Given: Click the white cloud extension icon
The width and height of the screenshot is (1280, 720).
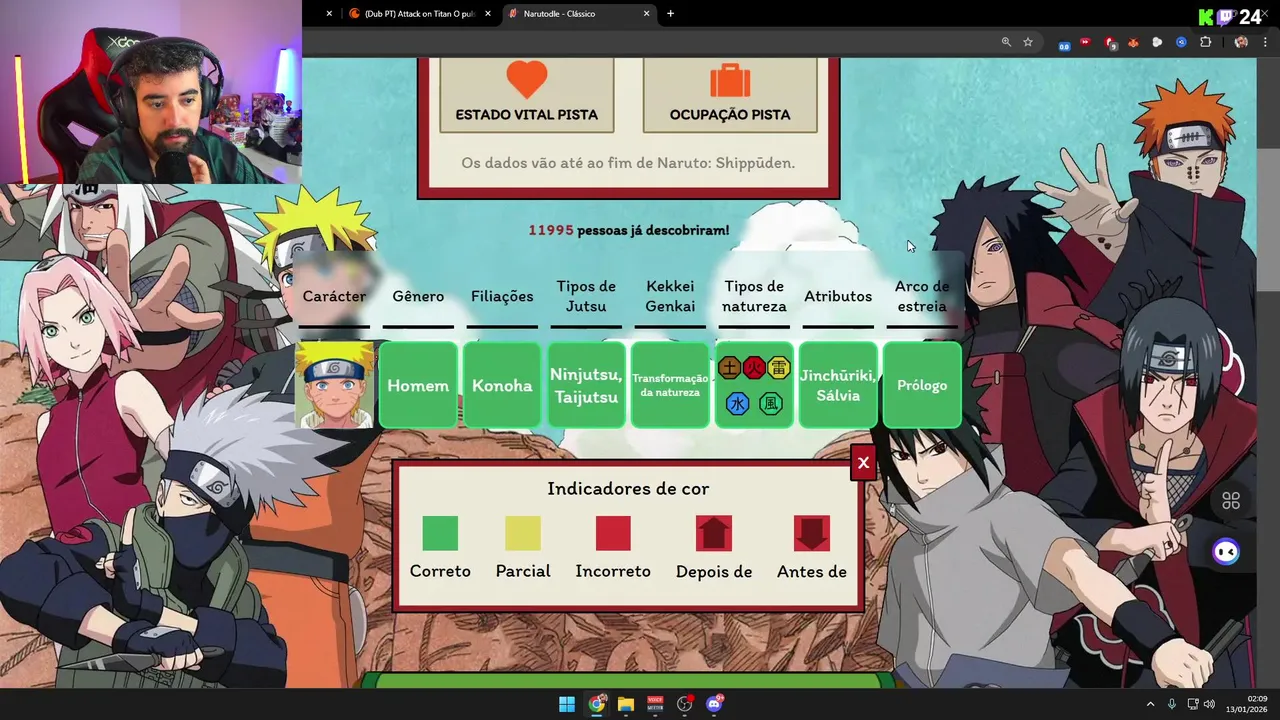Looking at the screenshot, I should tap(1157, 42).
